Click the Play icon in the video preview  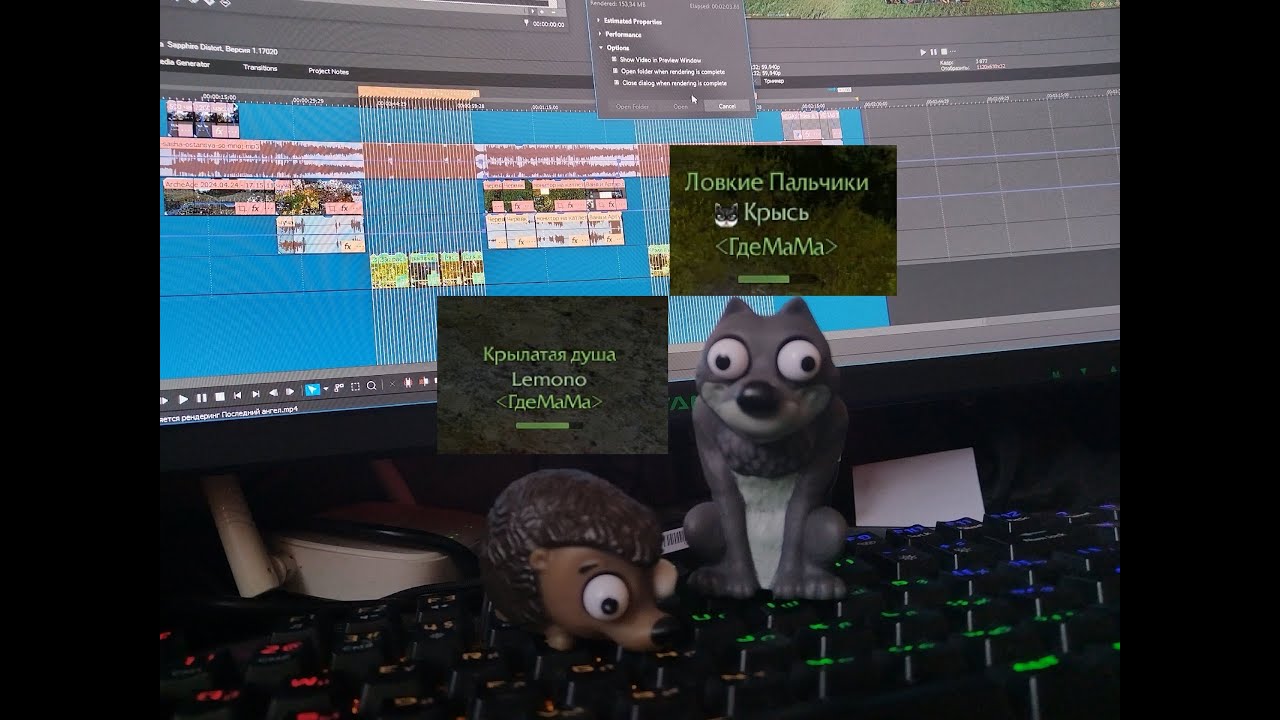(923, 52)
